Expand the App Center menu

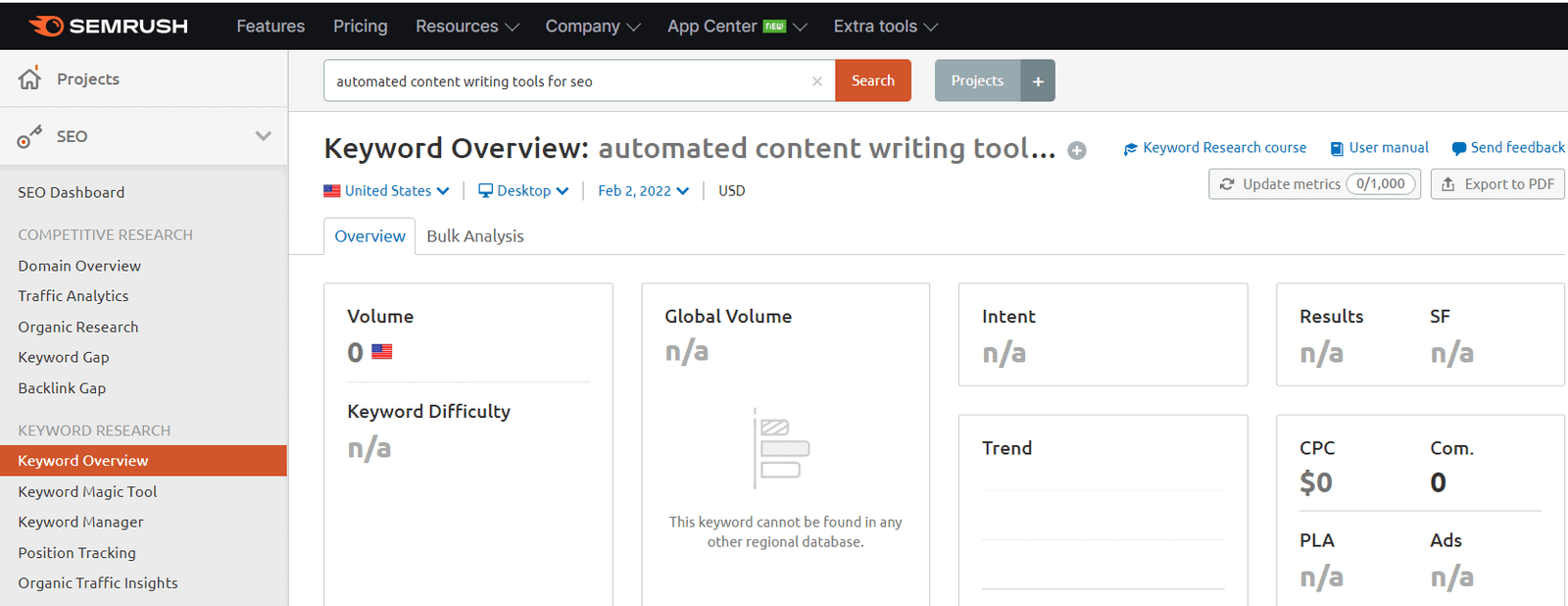tap(737, 26)
